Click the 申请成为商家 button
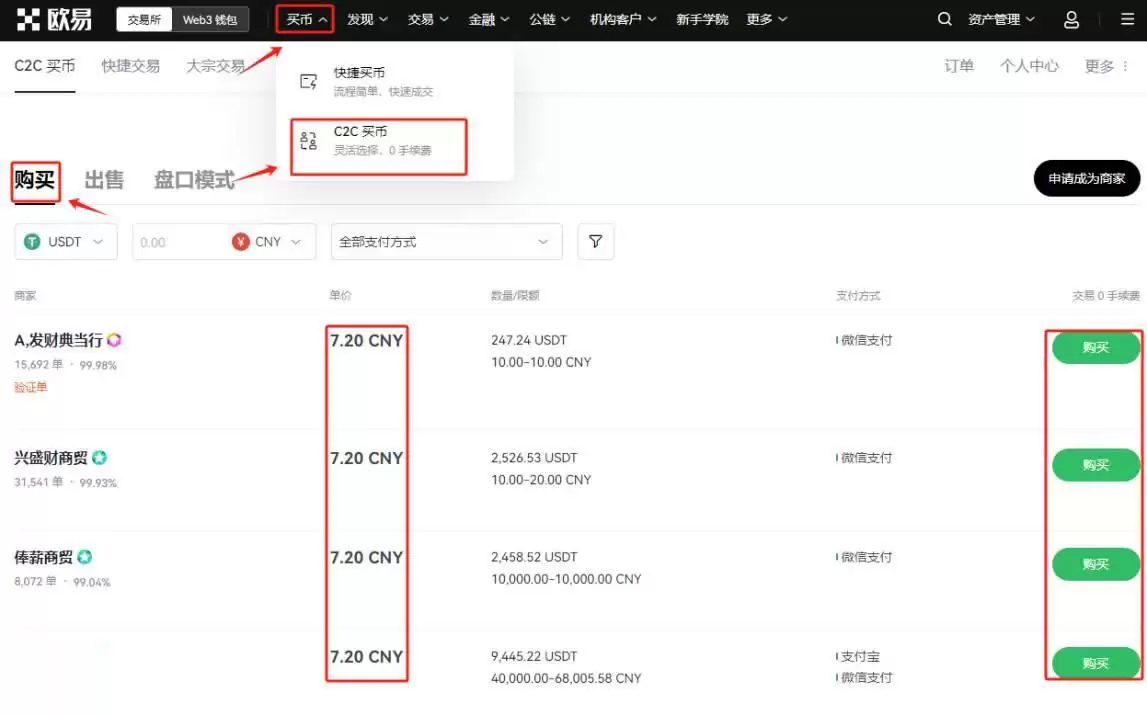Viewport: 1147px width, 715px height. click(1086, 178)
